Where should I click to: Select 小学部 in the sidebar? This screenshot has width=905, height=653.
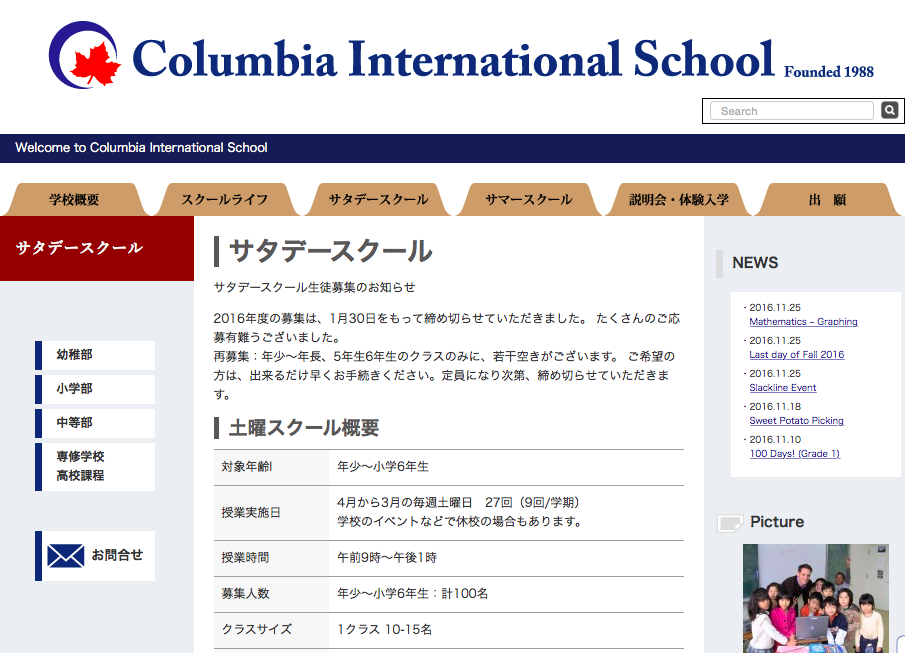coord(95,389)
